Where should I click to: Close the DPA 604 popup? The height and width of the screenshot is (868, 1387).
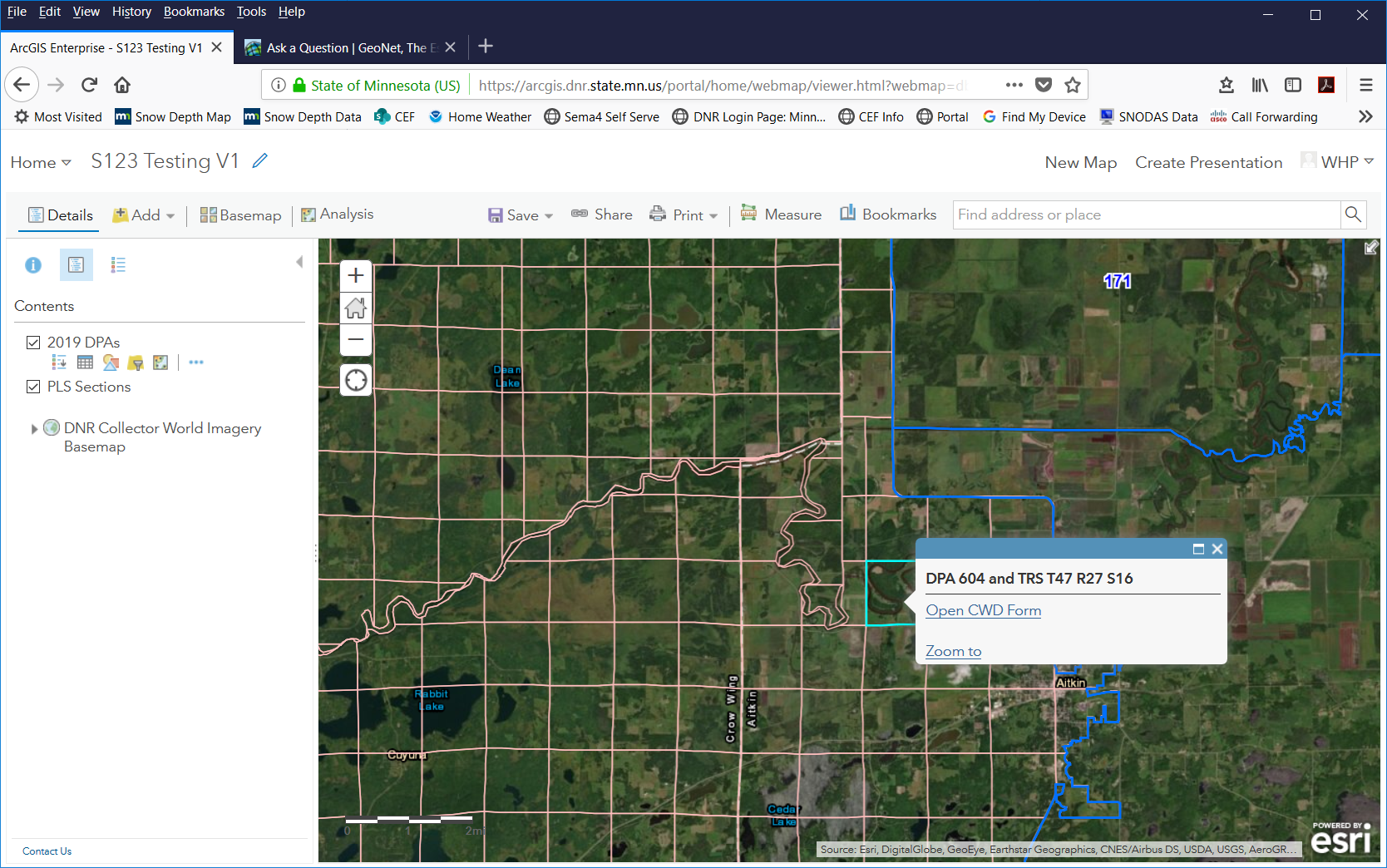pos(1217,549)
